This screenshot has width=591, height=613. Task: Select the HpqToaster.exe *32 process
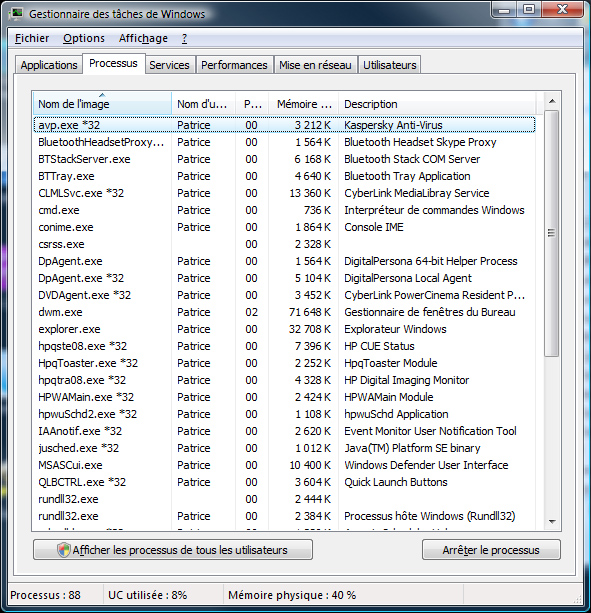[x=284, y=363]
